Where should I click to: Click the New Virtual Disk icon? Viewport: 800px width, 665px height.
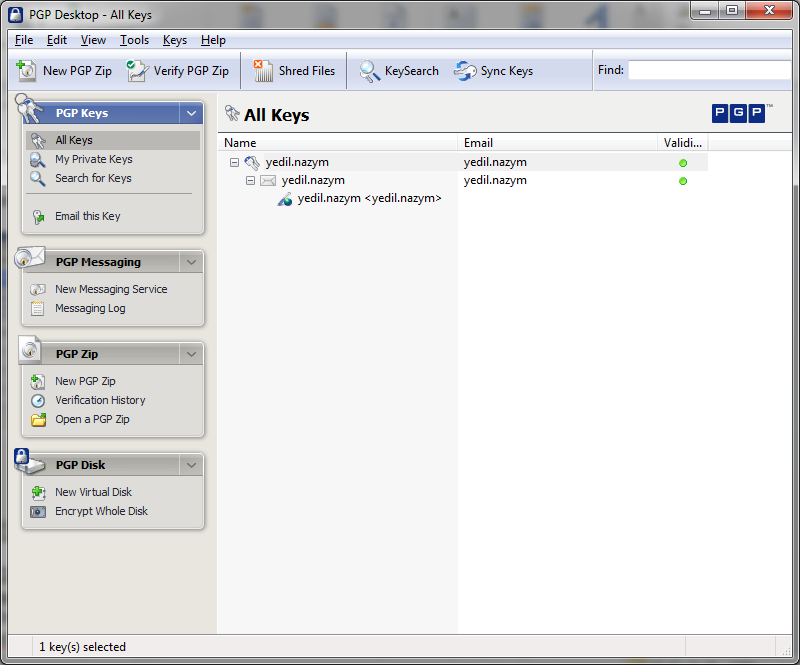[38, 492]
